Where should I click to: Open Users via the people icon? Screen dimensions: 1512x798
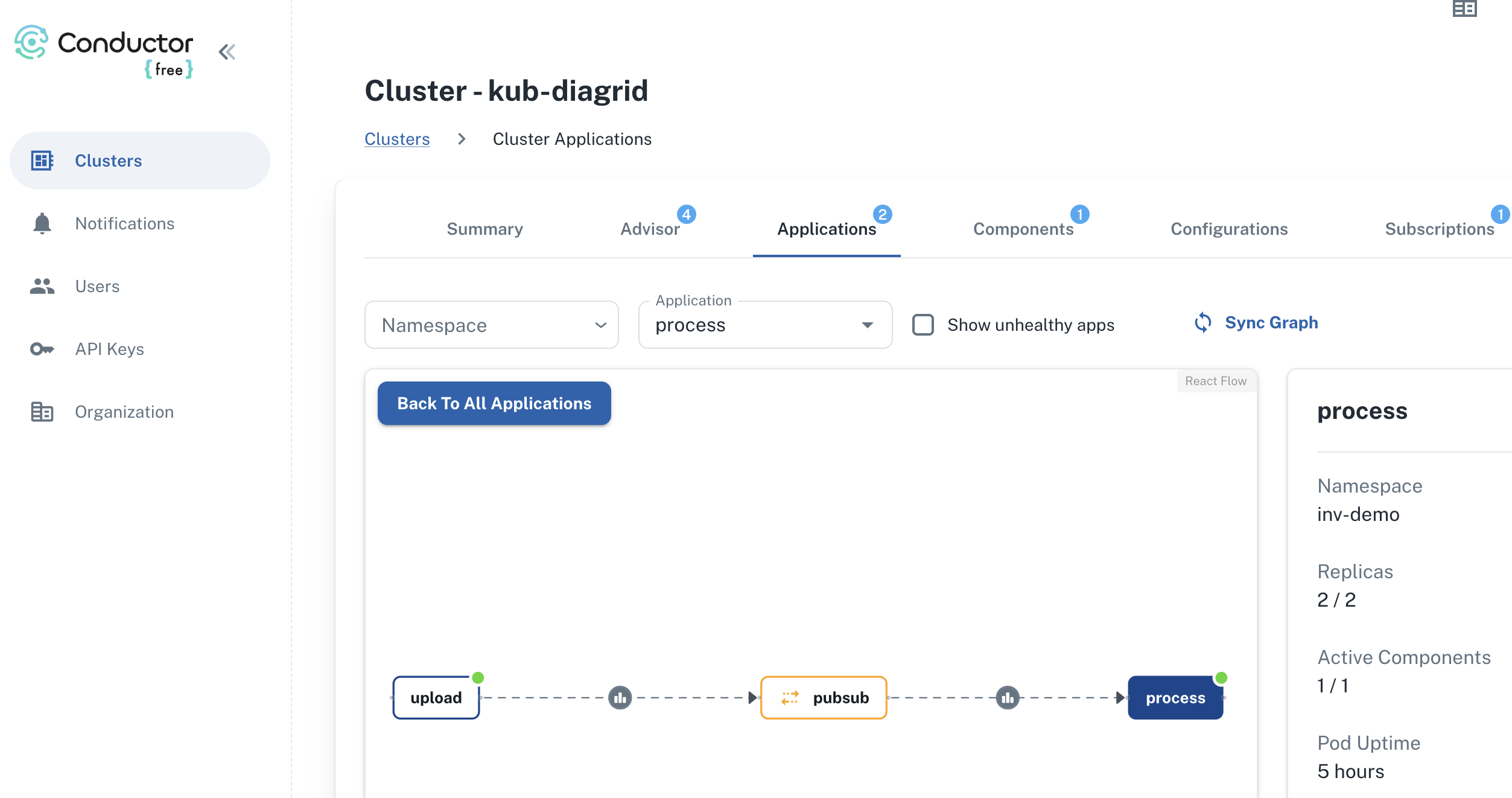tap(42, 286)
